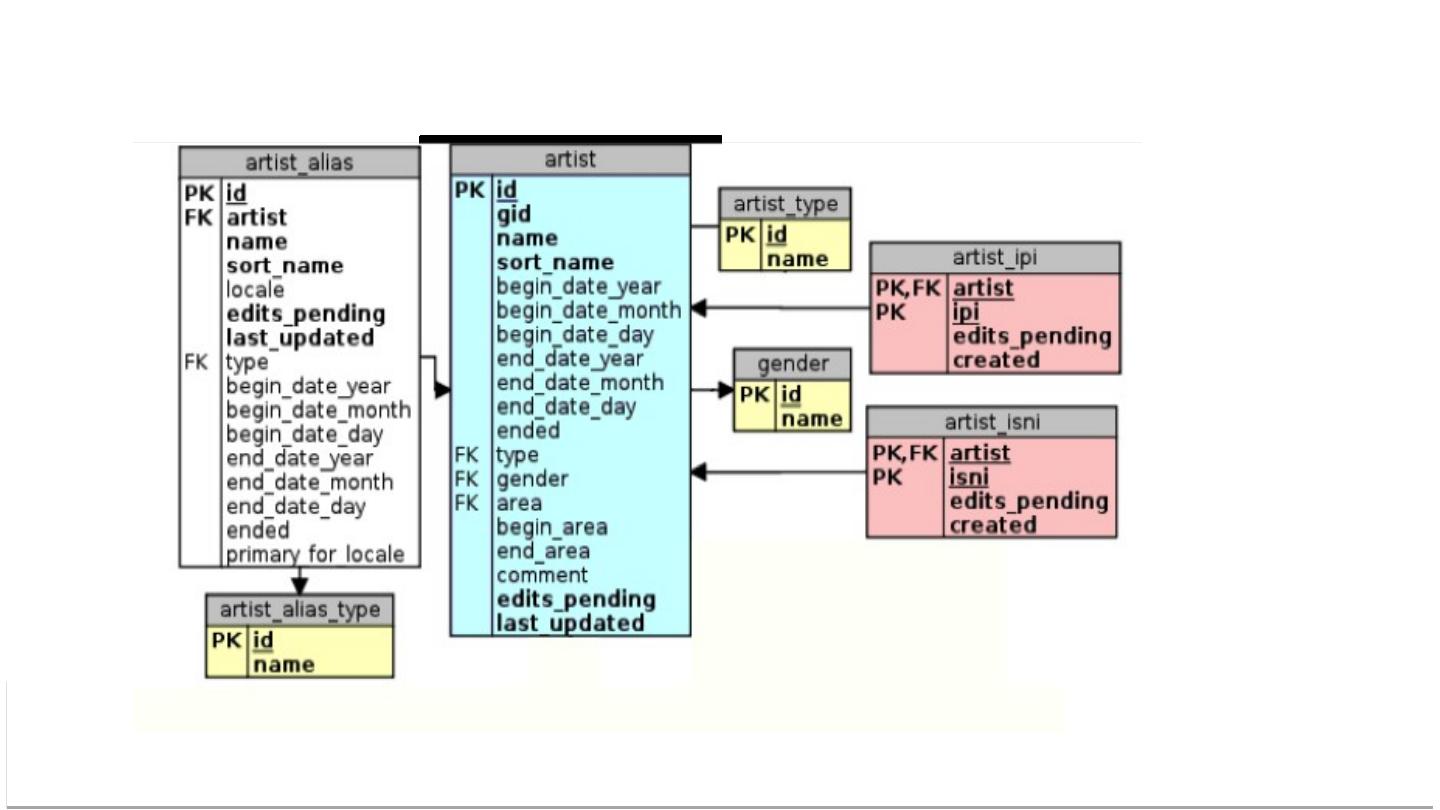Click sort_name in the artist table
The image size is (1440, 810).
(x=555, y=262)
